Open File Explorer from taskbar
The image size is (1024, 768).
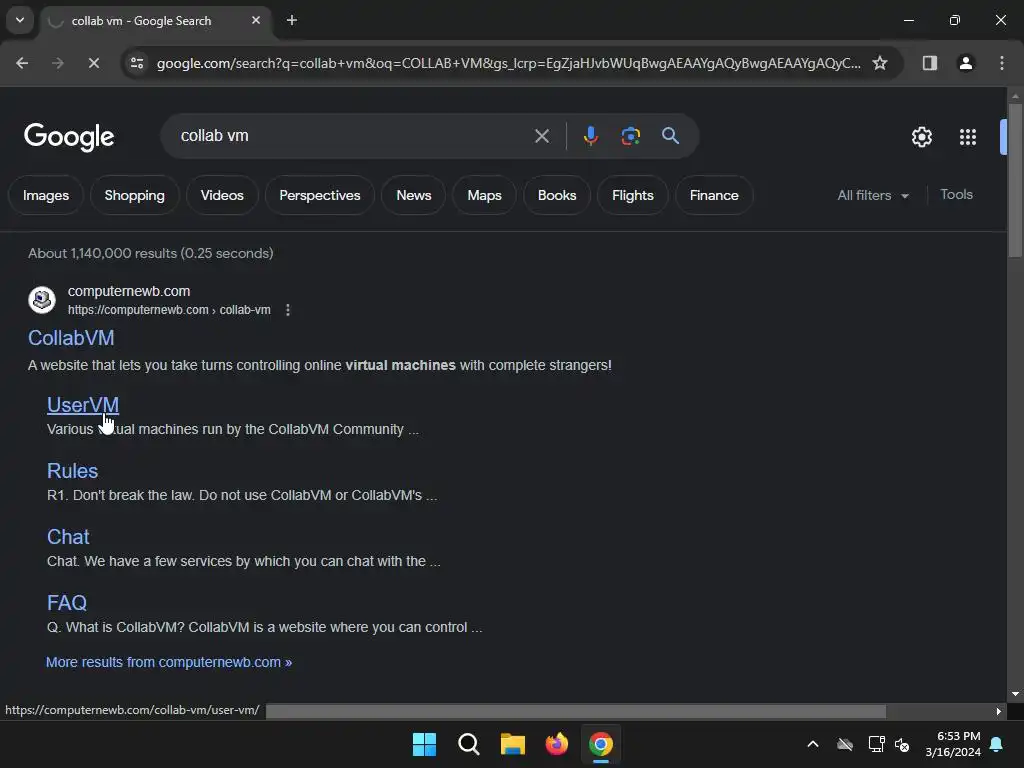tap(513, 744)
